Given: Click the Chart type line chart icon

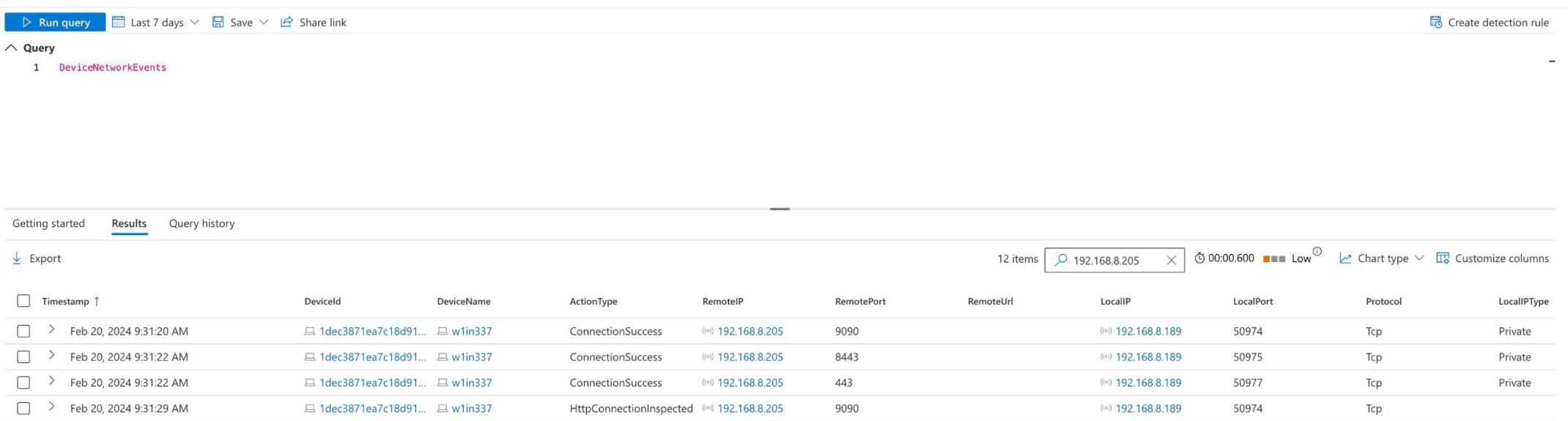Looking at the screenshot, I should 1345,258.
